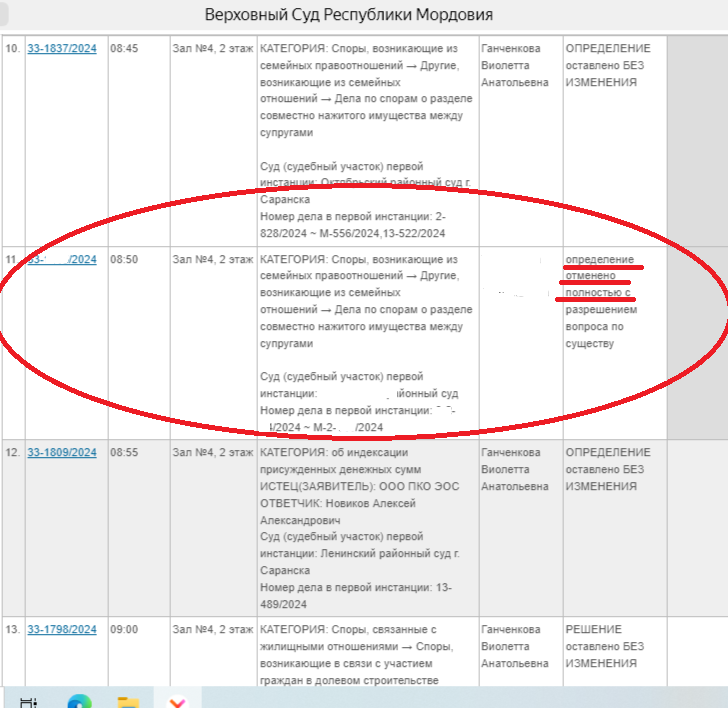Viewport: 728px width, 708px height.
Task: Click the page title Верховный Суд Республики Мордовия
Action: [349, 14]
